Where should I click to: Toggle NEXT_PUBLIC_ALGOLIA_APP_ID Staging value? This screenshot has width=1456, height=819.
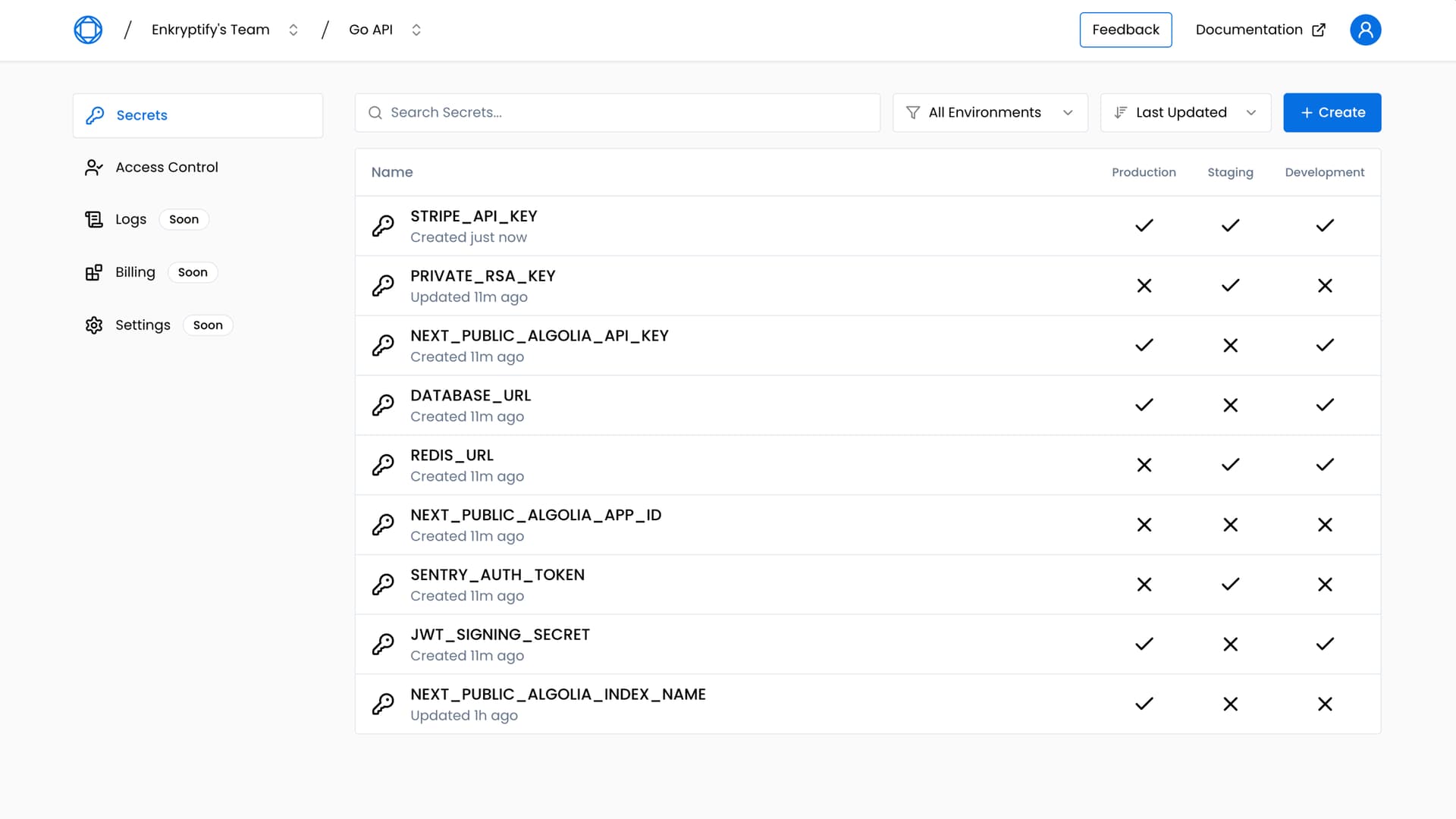[1230, 524]
